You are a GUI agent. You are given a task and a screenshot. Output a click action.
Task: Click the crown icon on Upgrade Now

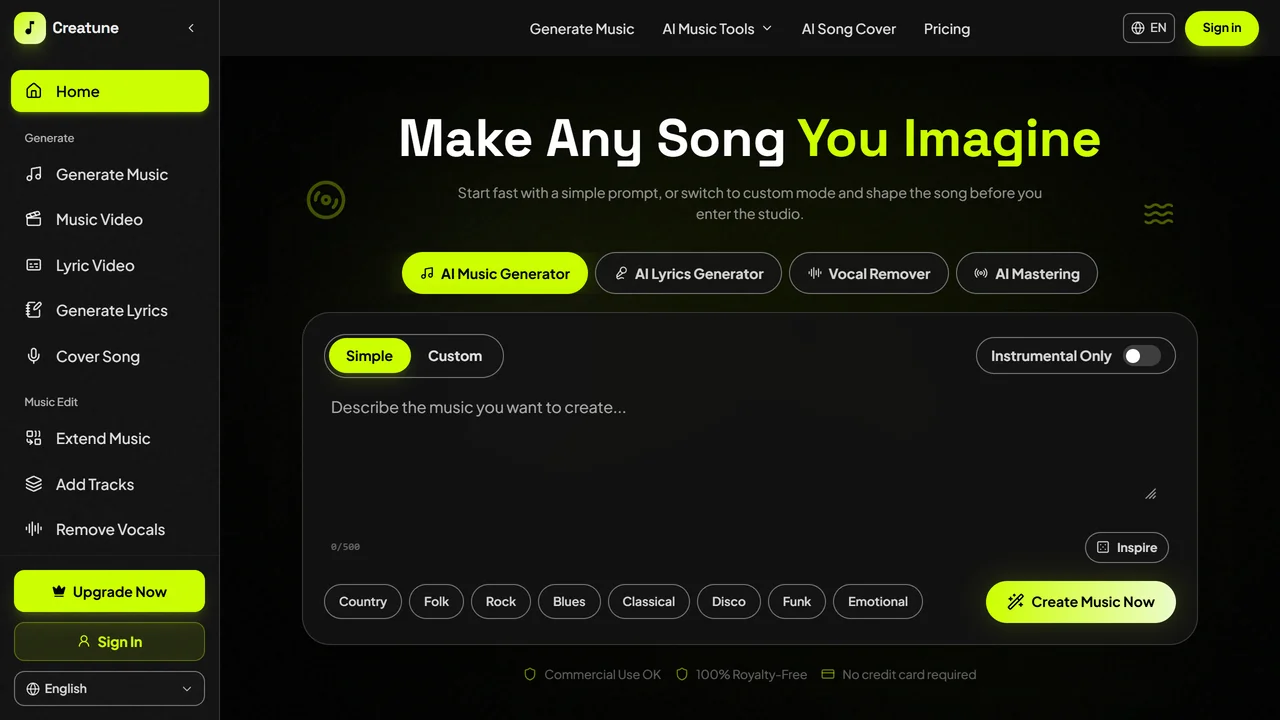(x=59, y=591)
